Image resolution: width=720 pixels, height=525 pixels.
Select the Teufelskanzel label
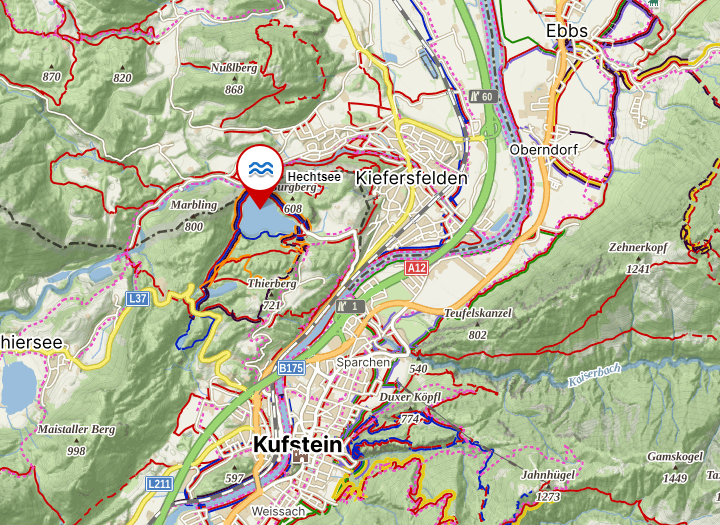coord(478,313)
